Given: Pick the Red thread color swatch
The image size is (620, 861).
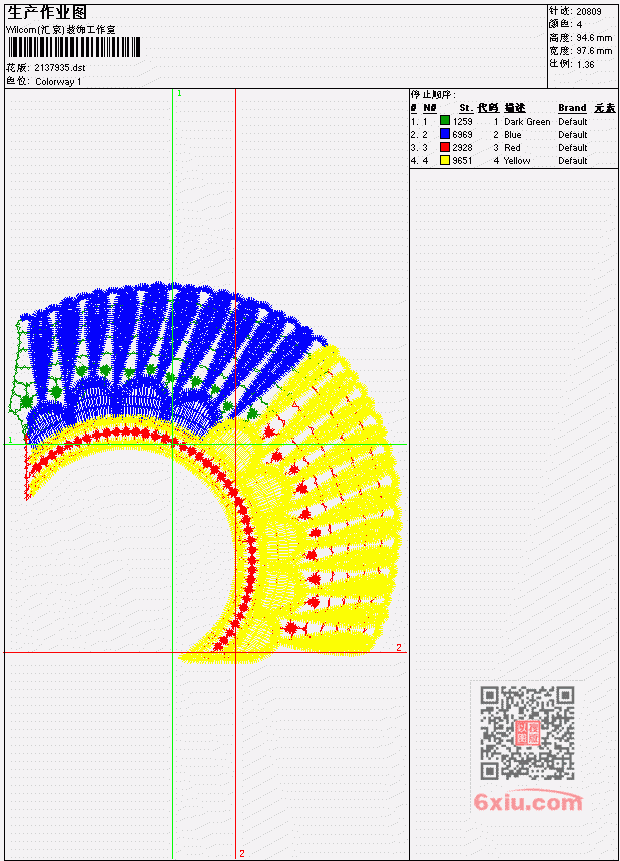Looking at the screenshot, I should (x=445, y=147).
